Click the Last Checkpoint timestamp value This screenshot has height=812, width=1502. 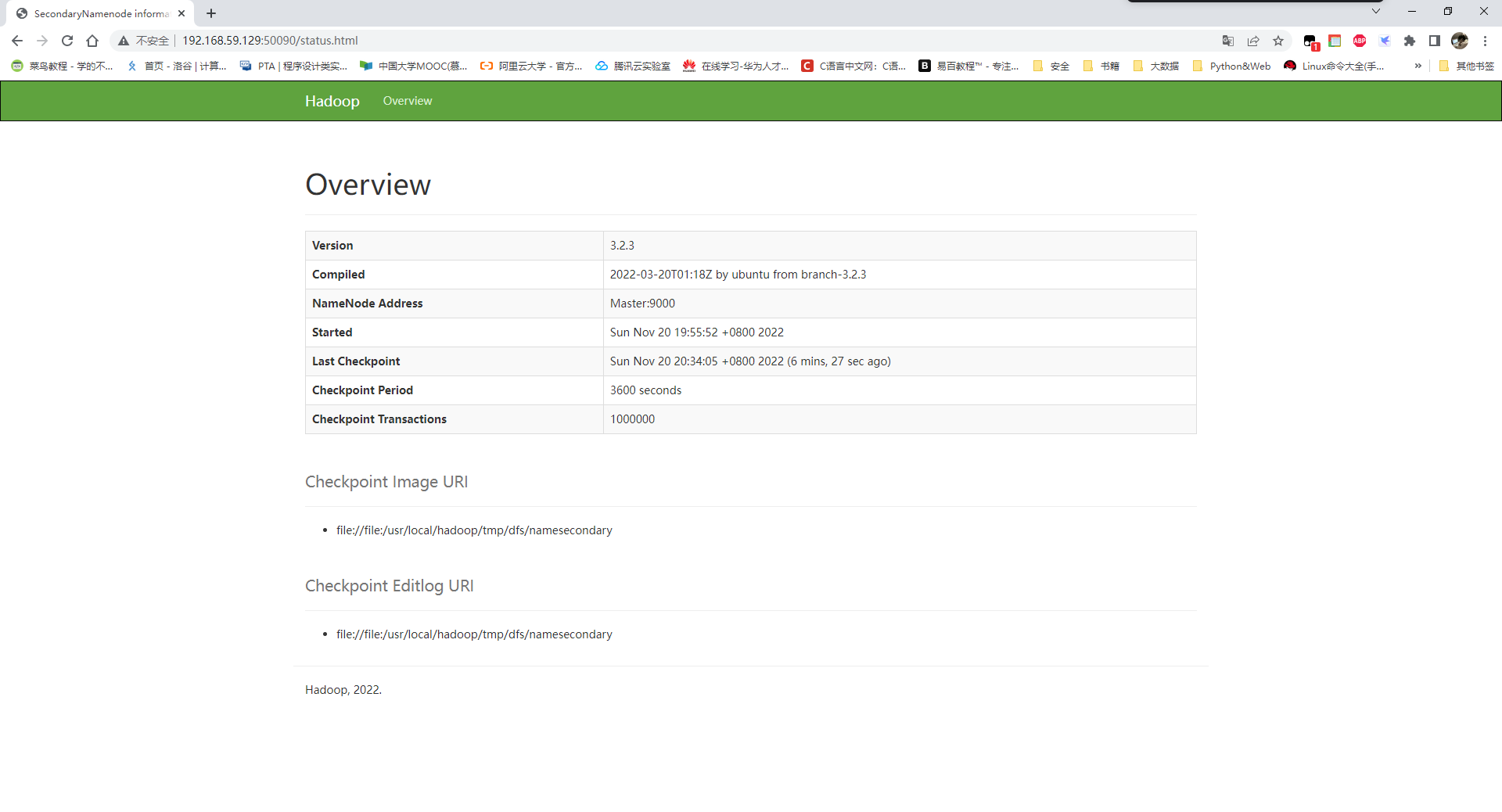pos(750,361)
